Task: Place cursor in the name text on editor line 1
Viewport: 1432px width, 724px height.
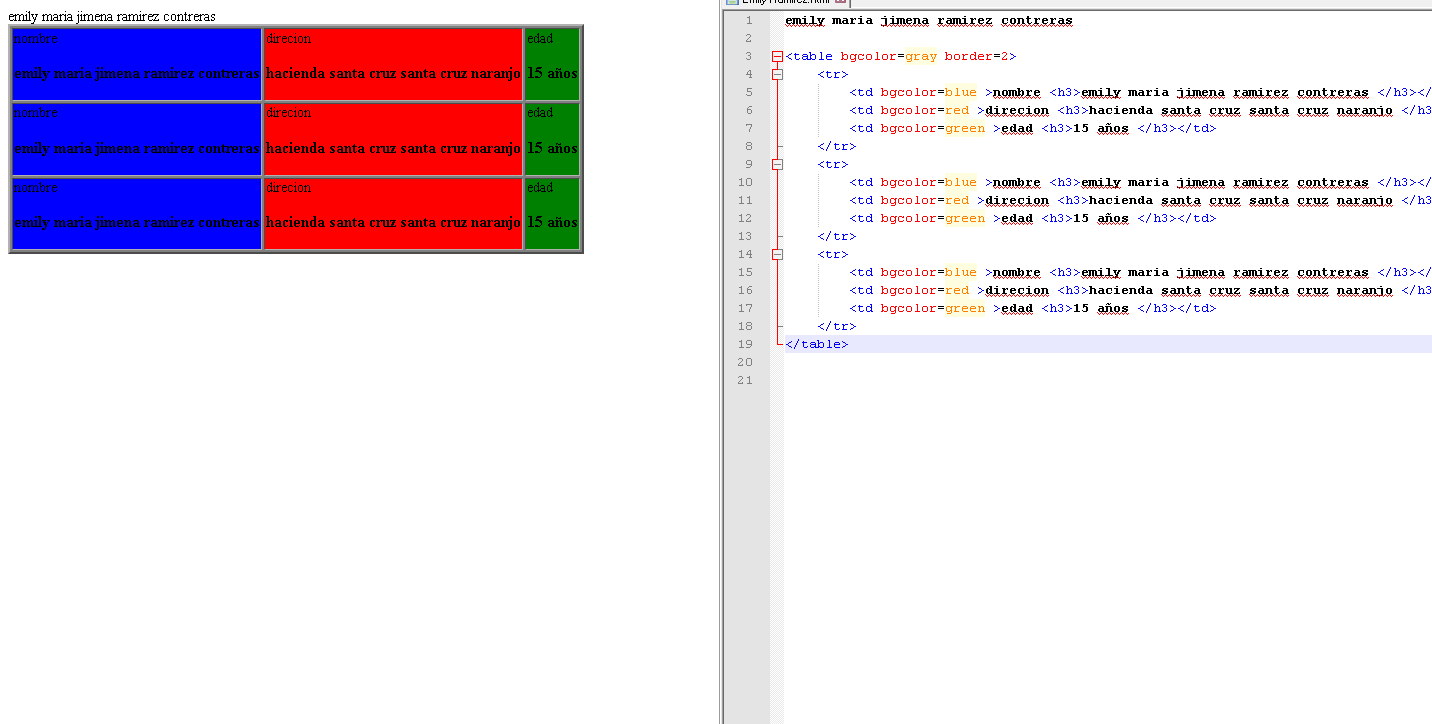Action: (x=929, y=21)
